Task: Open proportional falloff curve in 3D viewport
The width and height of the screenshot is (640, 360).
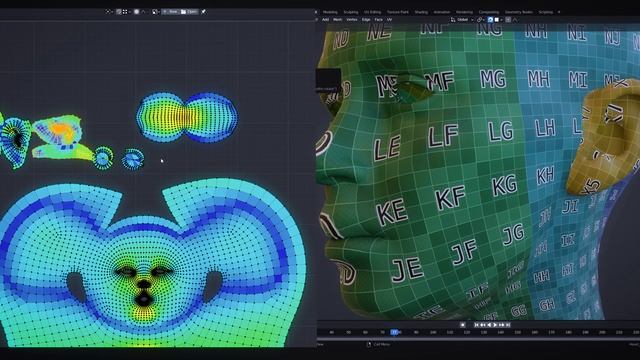Action: (516, 20)
